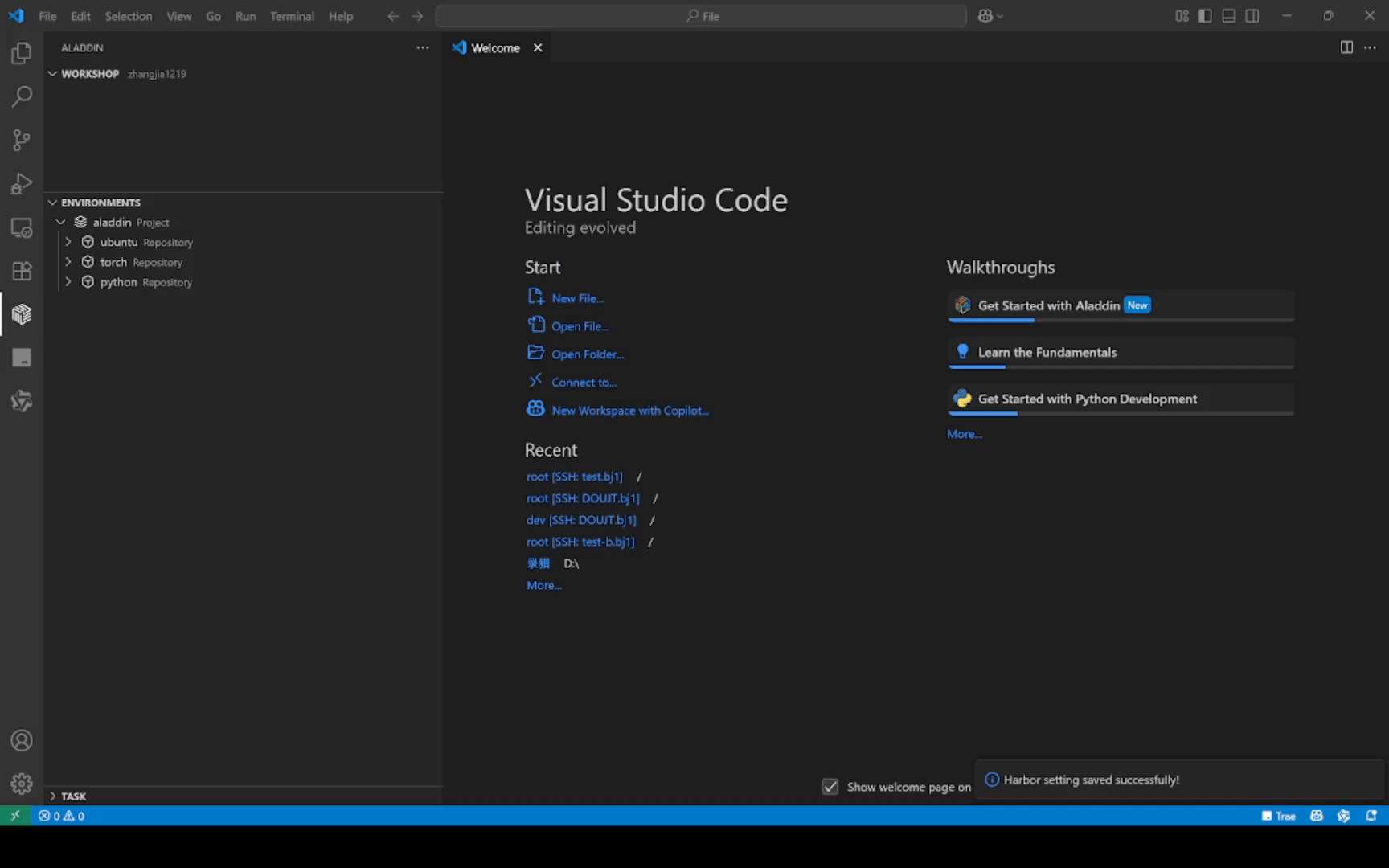Click New Workspace with Copilot link
Screen dimensions: 1389x868
coord(629,411)
